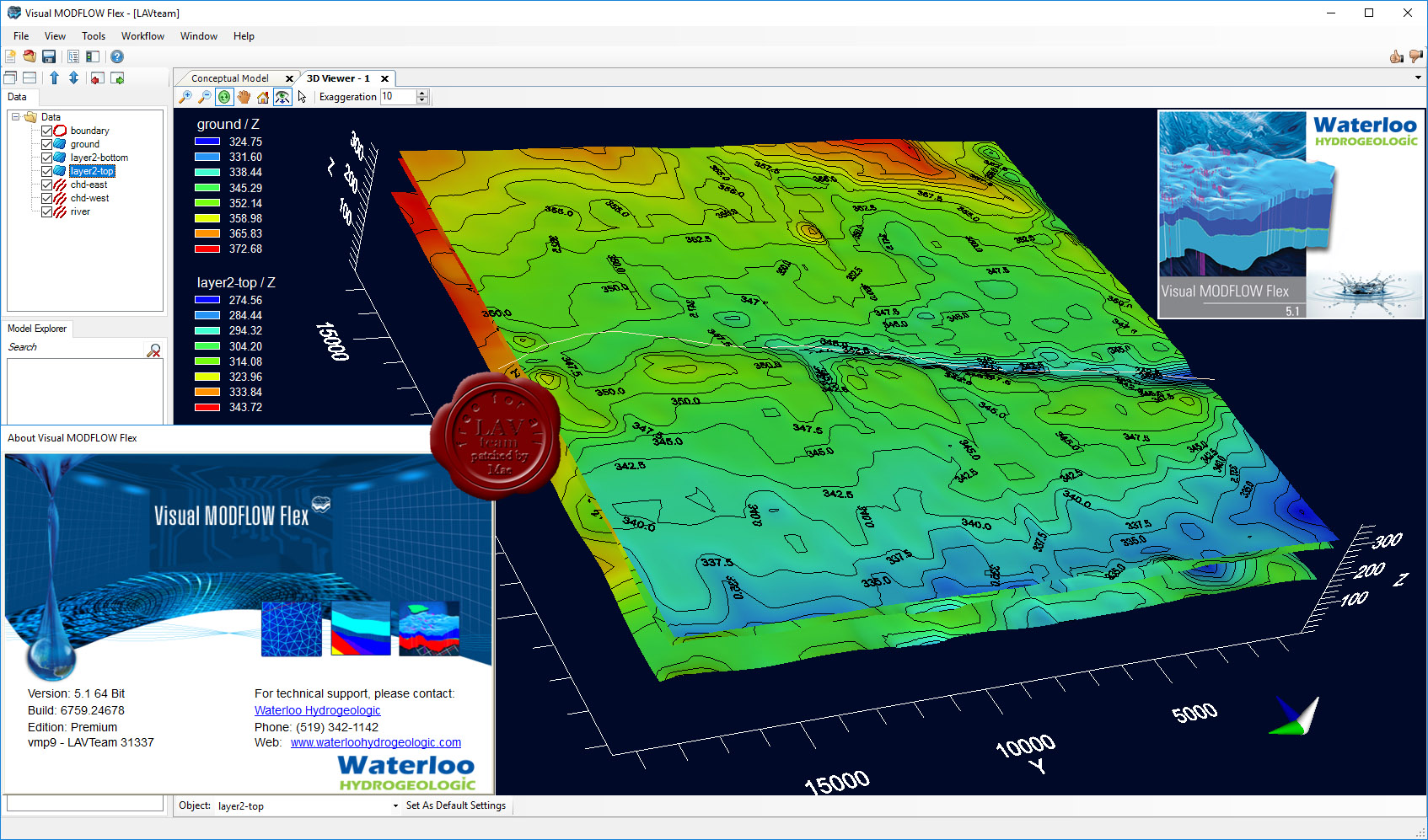Image resolution: width=1428 pixels, height=840 pixels.
Task: Select the chd-west tree item
Action: [89, 198]
